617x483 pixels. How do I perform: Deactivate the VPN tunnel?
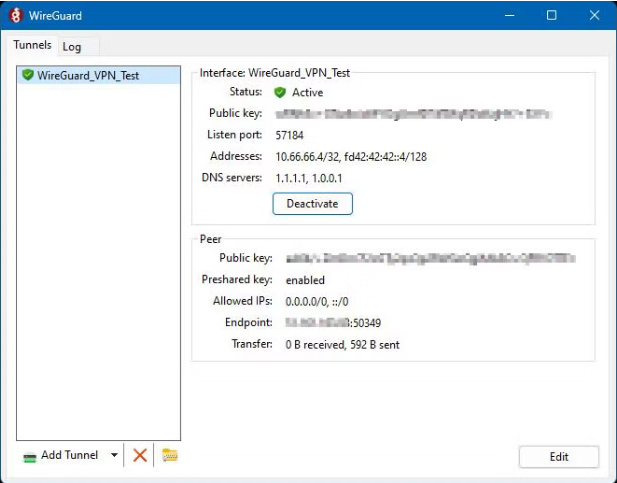coord(312,204)
